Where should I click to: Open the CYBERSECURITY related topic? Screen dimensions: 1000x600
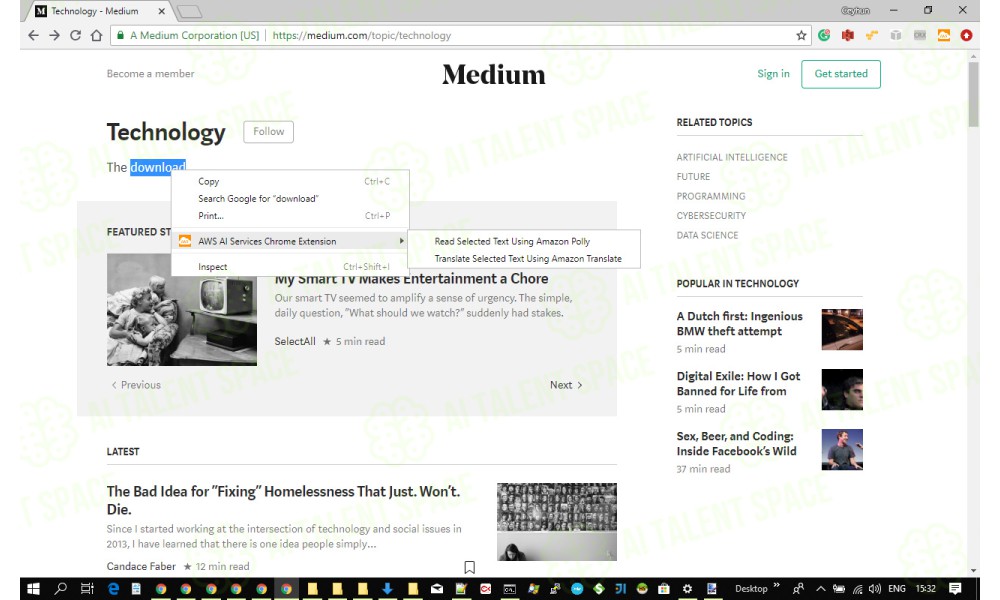pyautogui.click(x=711, y=216)
